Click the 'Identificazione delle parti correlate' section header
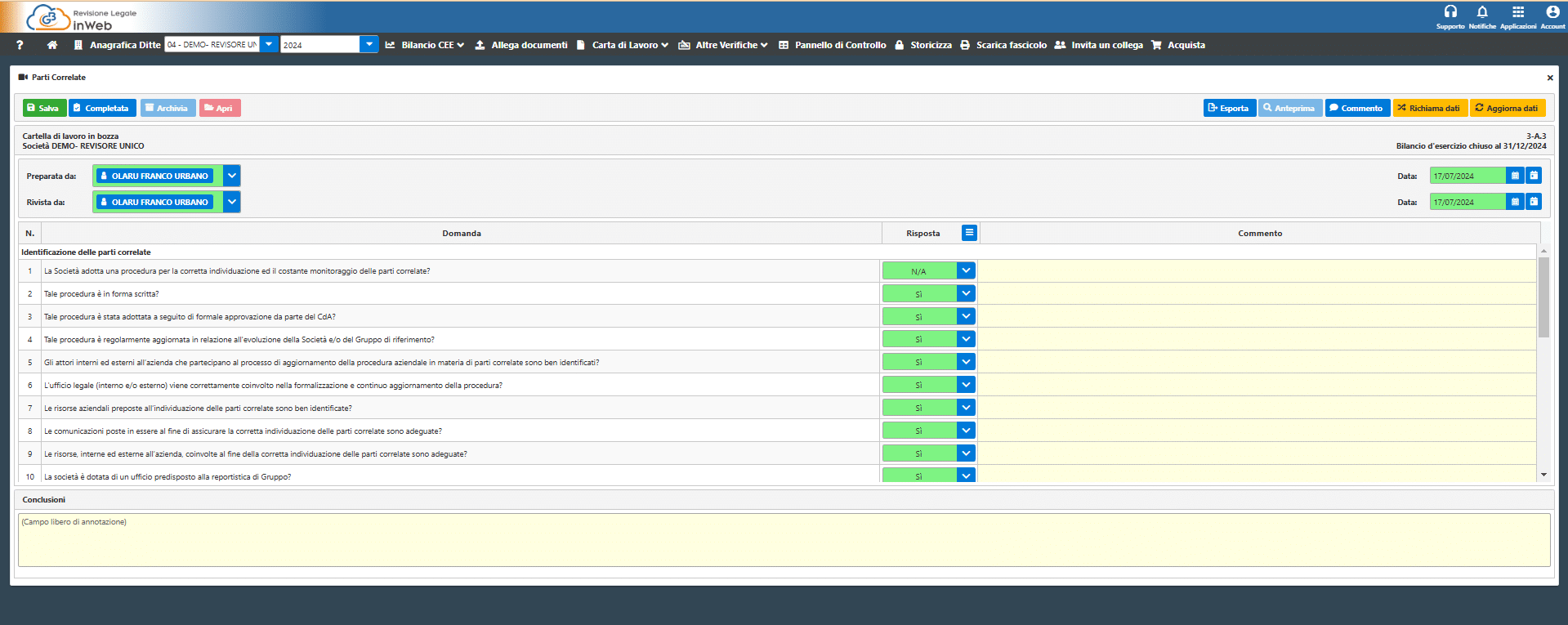This screenshot has width=1568, height=625. 86,252
